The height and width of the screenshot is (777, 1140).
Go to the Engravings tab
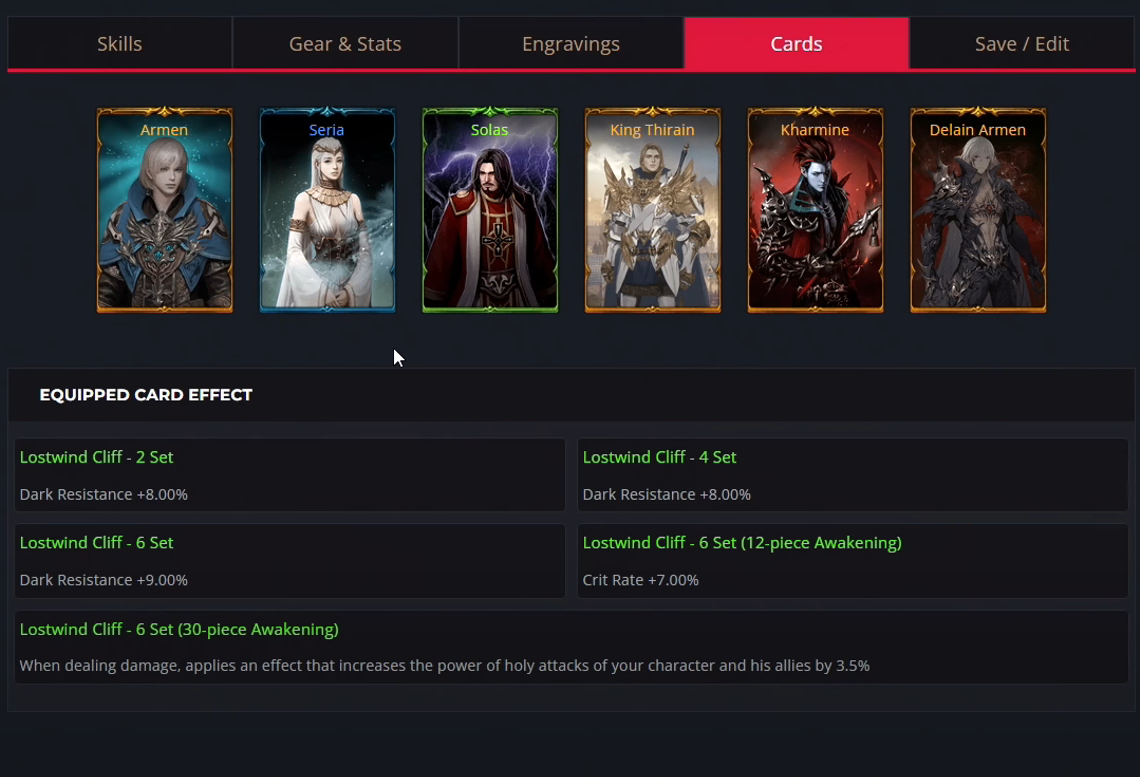(571, 44)
